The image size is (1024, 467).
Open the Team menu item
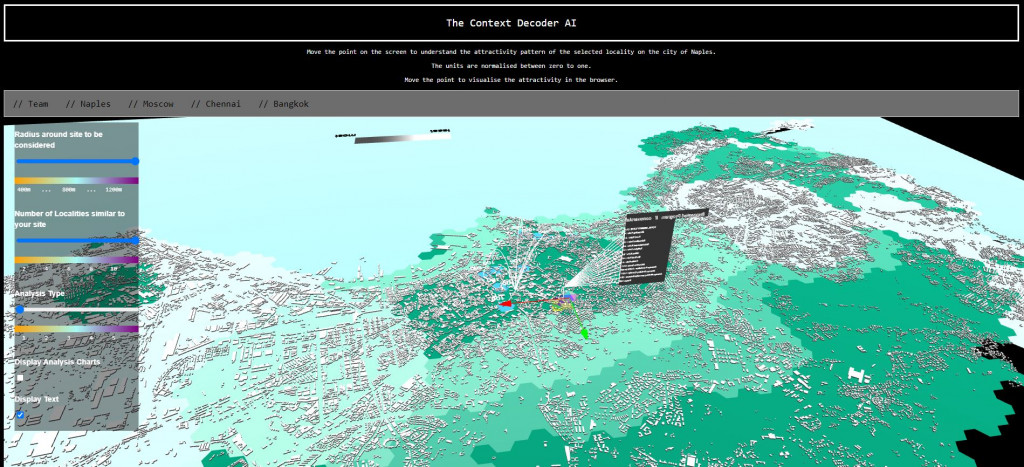pyautogui.click(x=31, y=104)
